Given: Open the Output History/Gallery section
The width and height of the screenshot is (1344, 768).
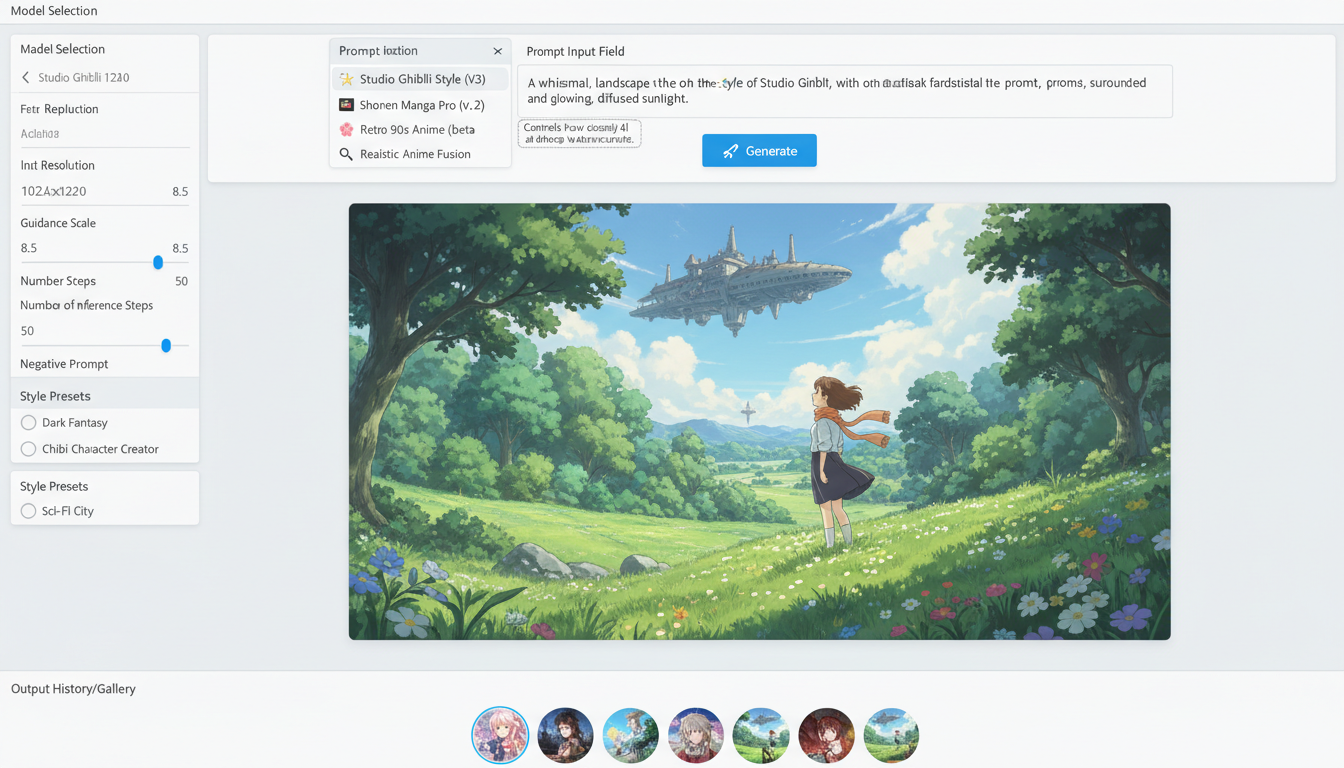Looking at the screenshot, I should coord(73,688).
